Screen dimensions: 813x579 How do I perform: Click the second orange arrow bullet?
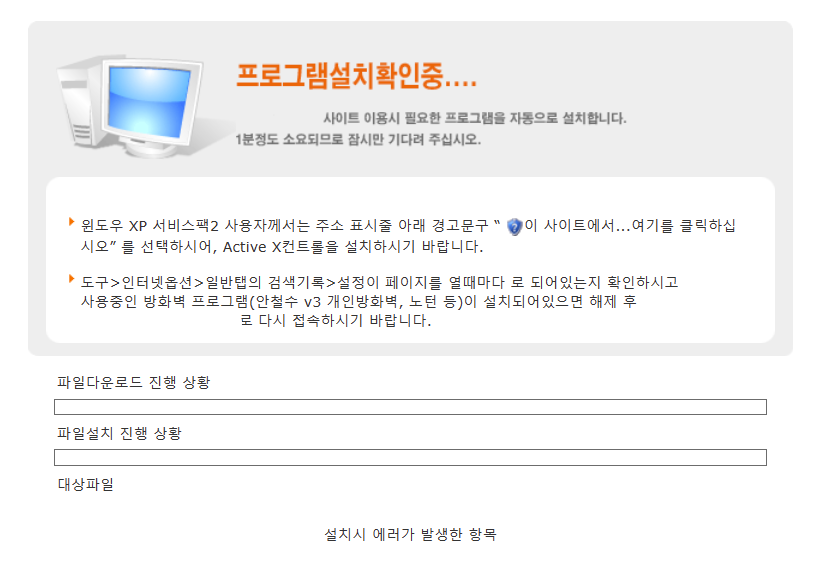72,279
